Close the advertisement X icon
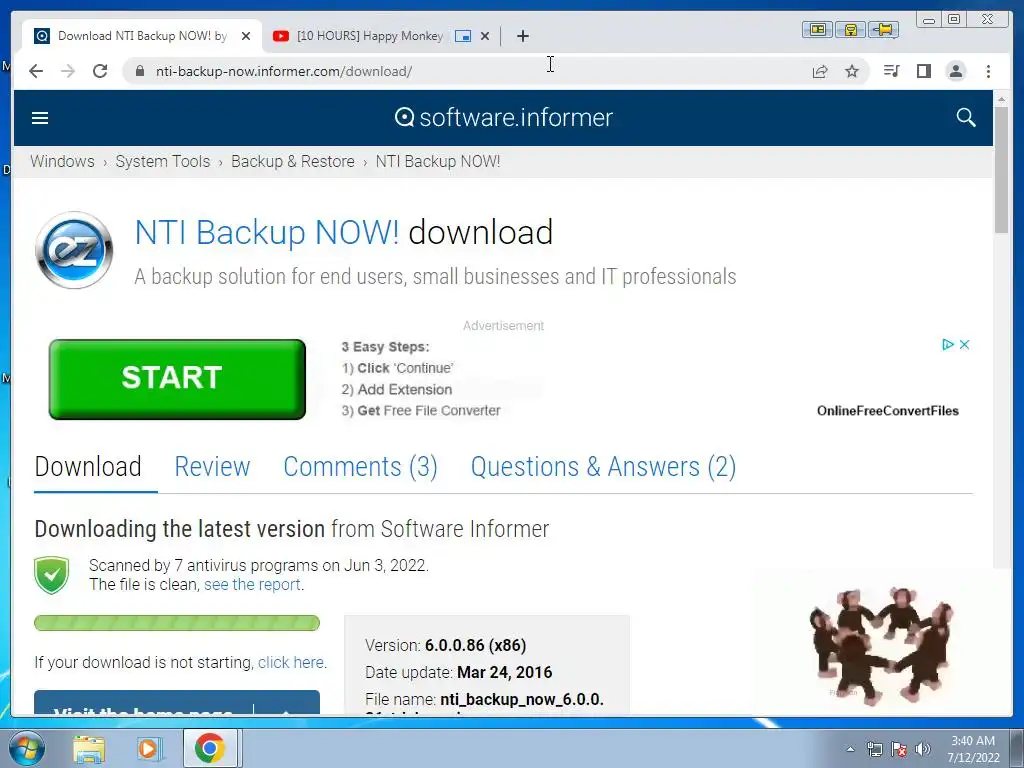 coord(964,344)
